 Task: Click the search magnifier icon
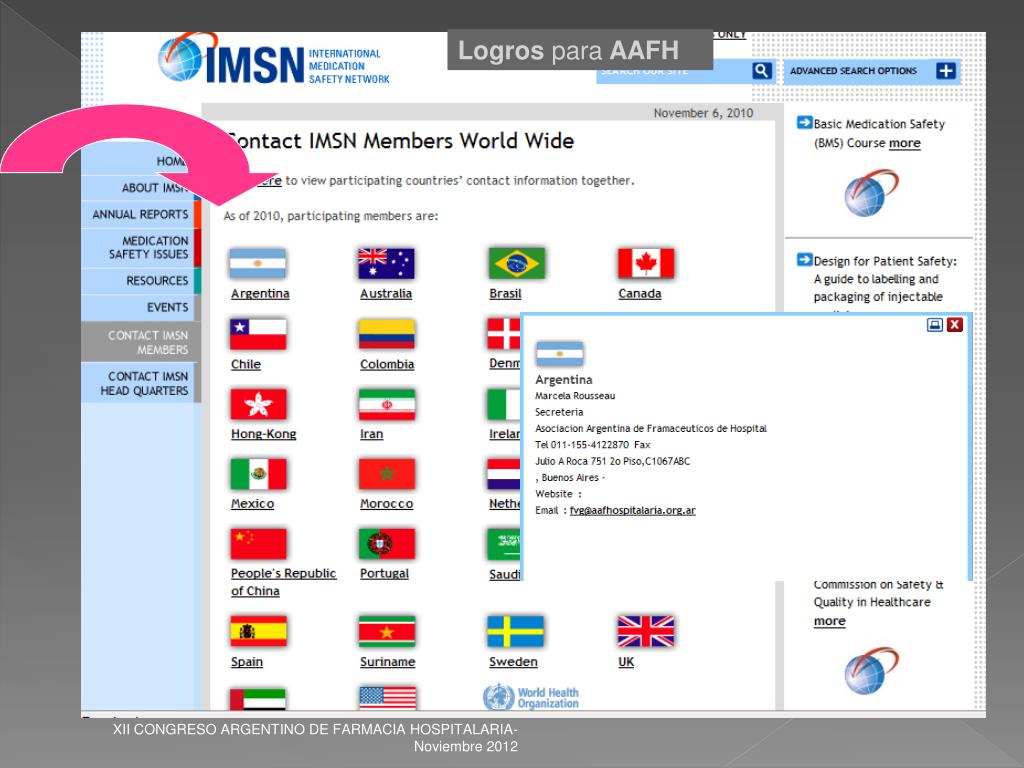coord(761,71)
